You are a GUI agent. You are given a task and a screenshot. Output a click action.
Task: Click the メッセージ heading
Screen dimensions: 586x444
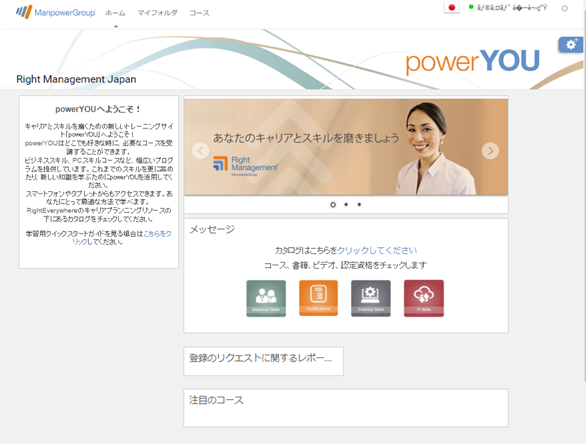tap(212, 229)
